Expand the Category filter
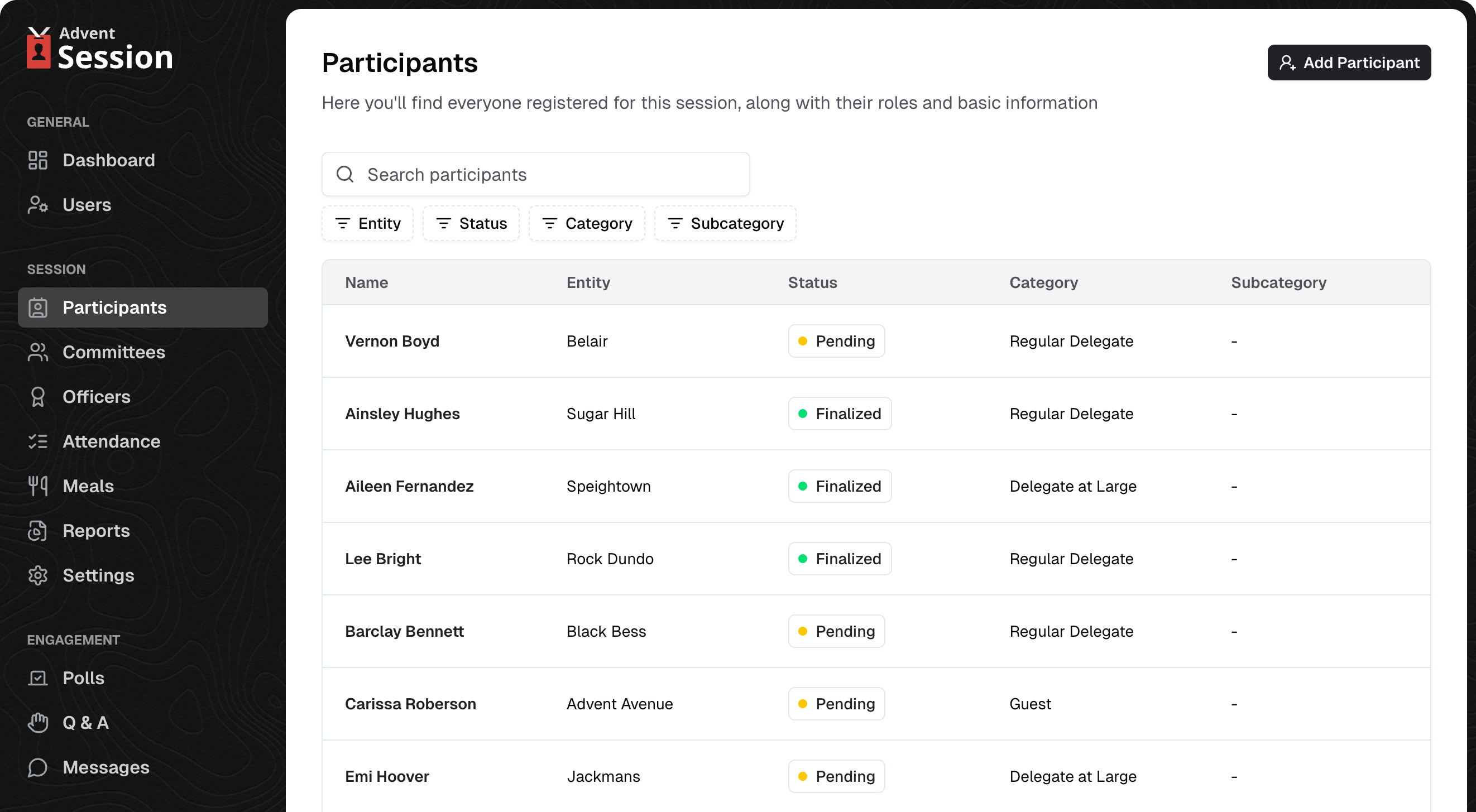 (x=587, y=223)
